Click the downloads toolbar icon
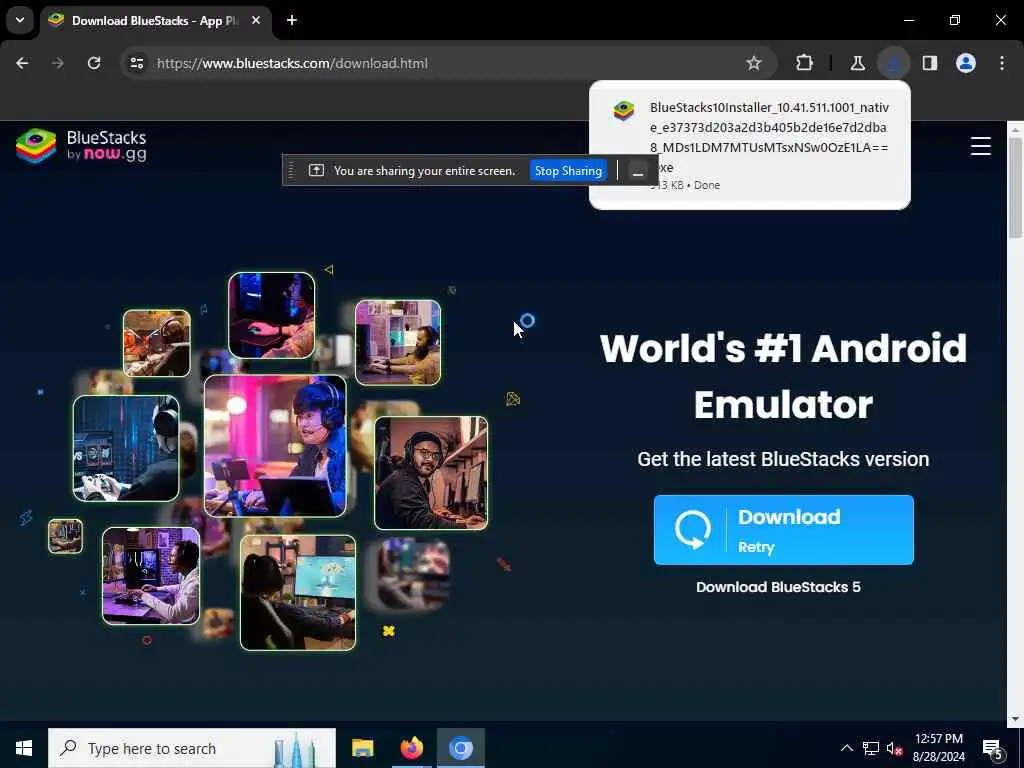The image size is (1024, 768). [x=893, y=63]
